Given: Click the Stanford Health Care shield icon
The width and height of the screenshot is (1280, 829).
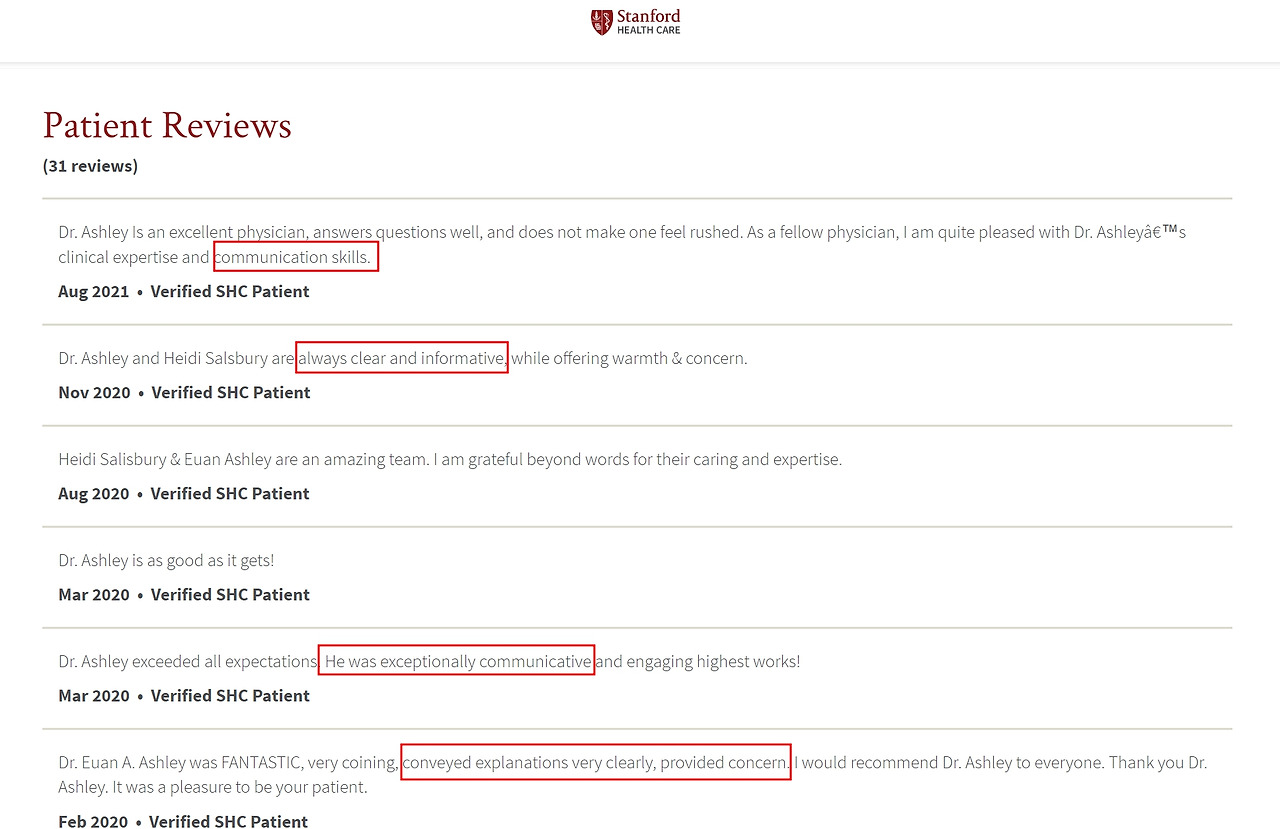Looking at the screenshot, I should [601, 22].
